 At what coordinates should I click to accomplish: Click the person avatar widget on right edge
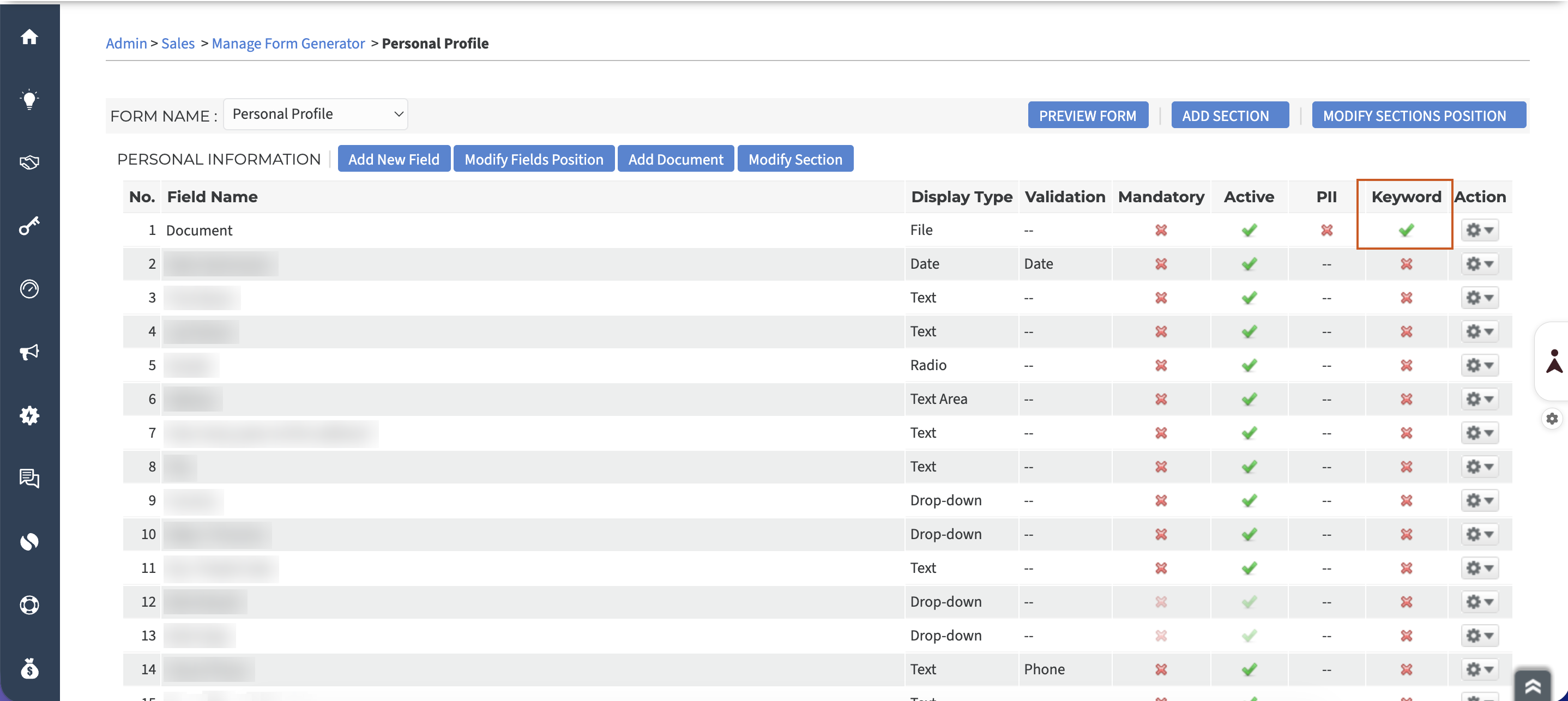click(x=1554, y=361)
